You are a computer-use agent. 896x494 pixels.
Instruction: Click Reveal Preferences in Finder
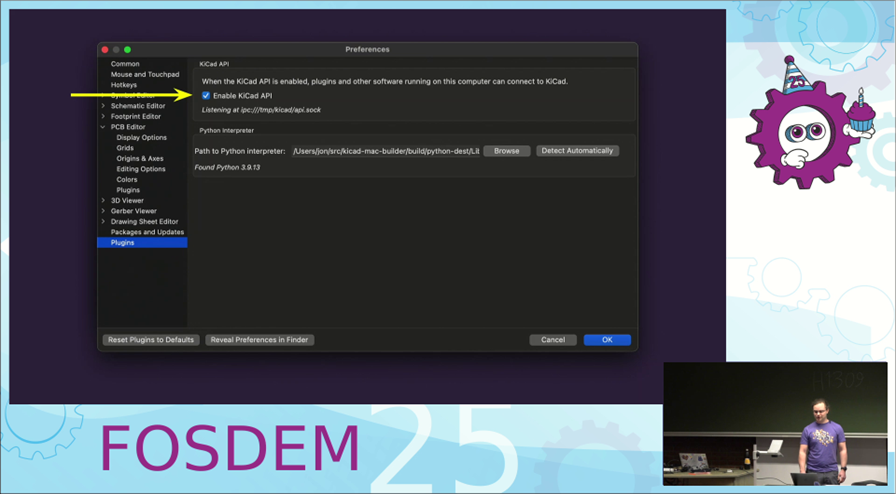coord(259,340)
